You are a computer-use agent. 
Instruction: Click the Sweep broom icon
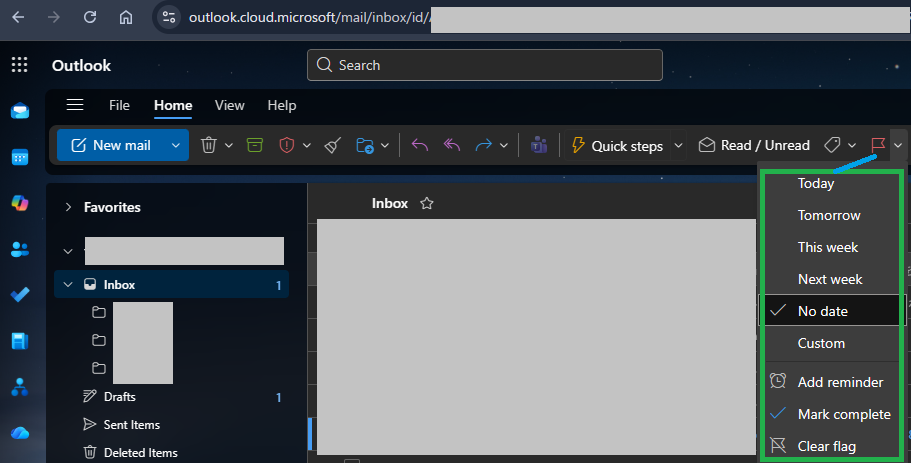tap(333, 145)
